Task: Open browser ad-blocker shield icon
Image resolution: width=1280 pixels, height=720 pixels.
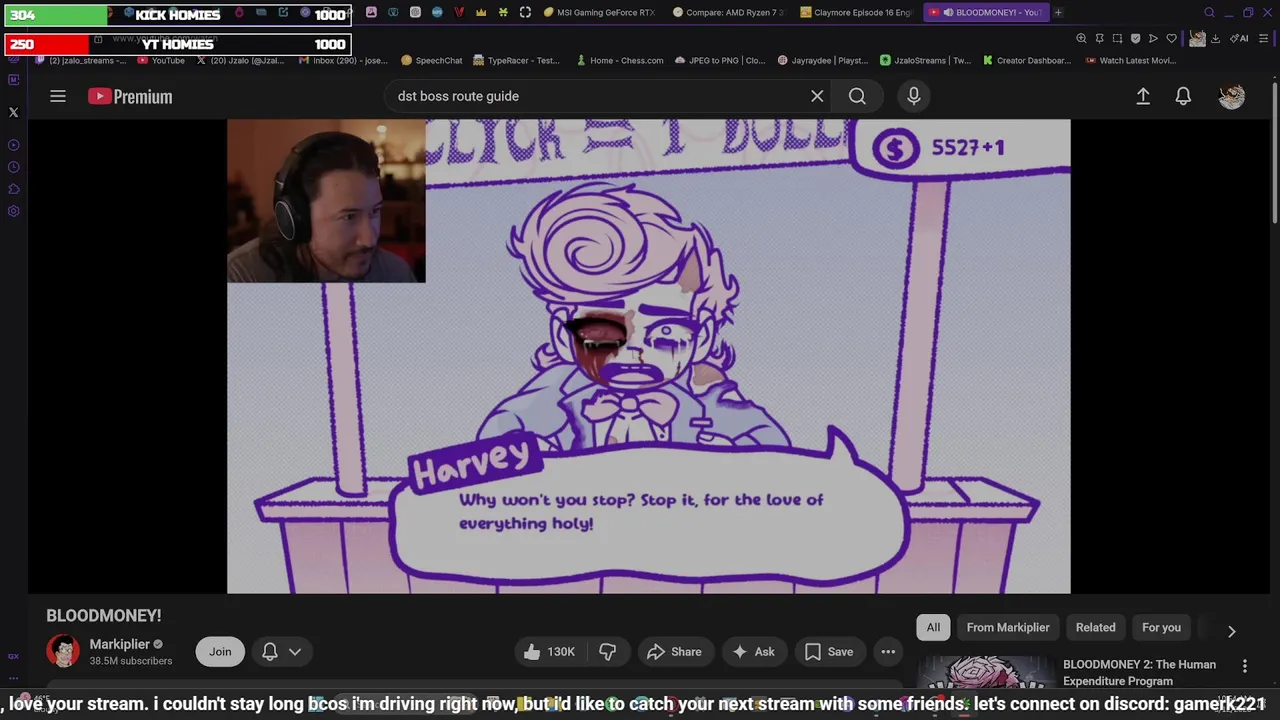Action: click(x=1135, y=38)
